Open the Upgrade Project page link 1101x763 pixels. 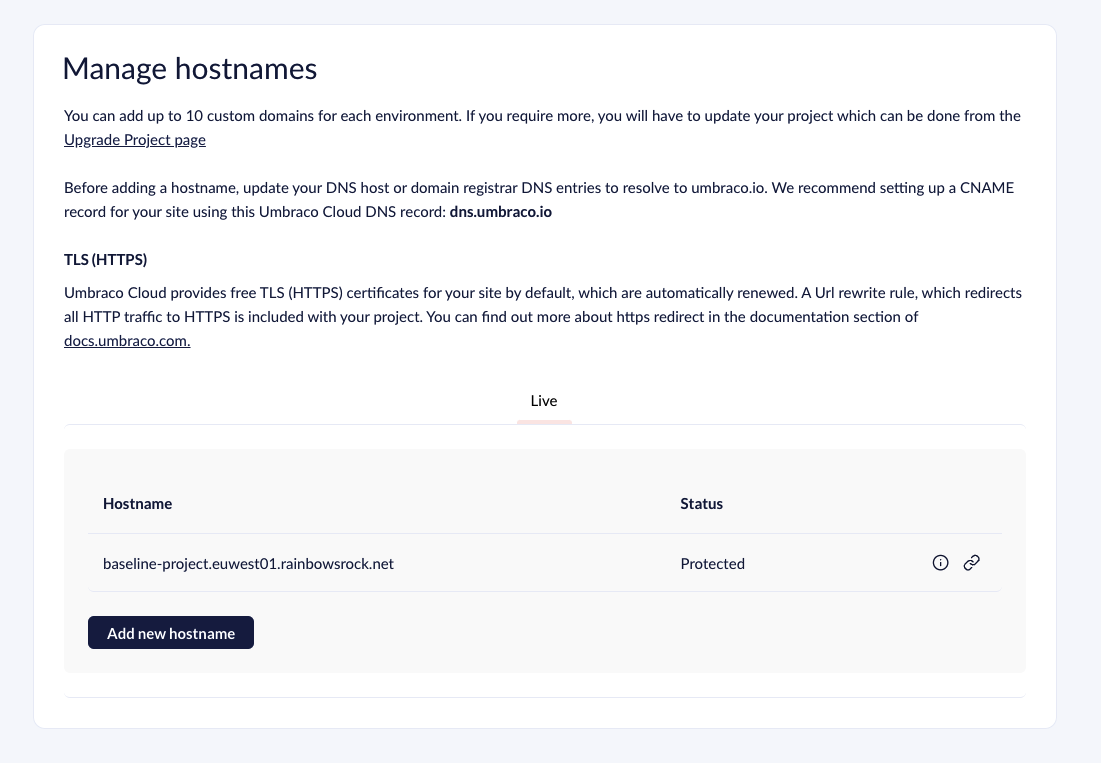134,139
